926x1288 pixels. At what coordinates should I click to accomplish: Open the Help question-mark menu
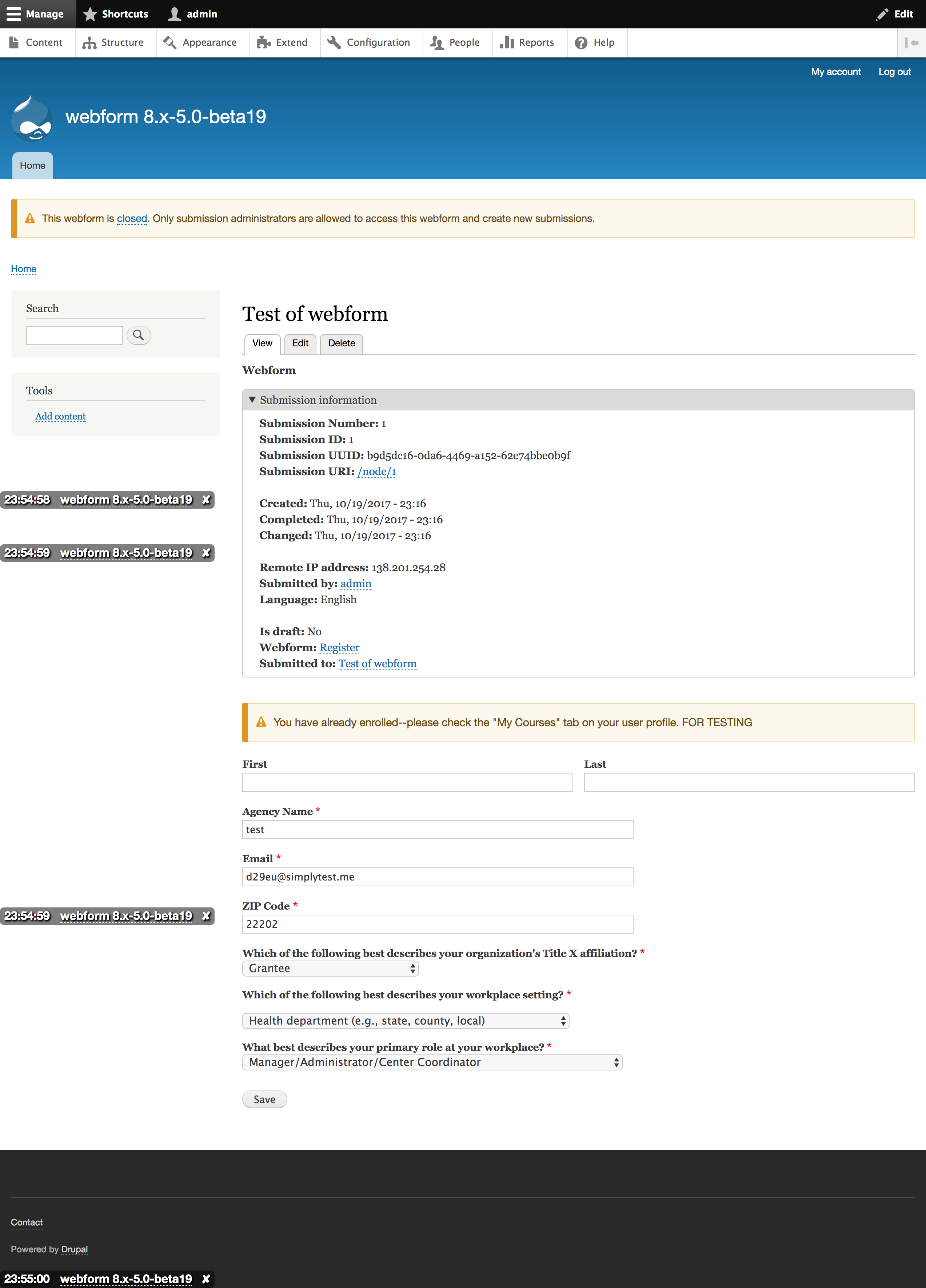[595, 43]
